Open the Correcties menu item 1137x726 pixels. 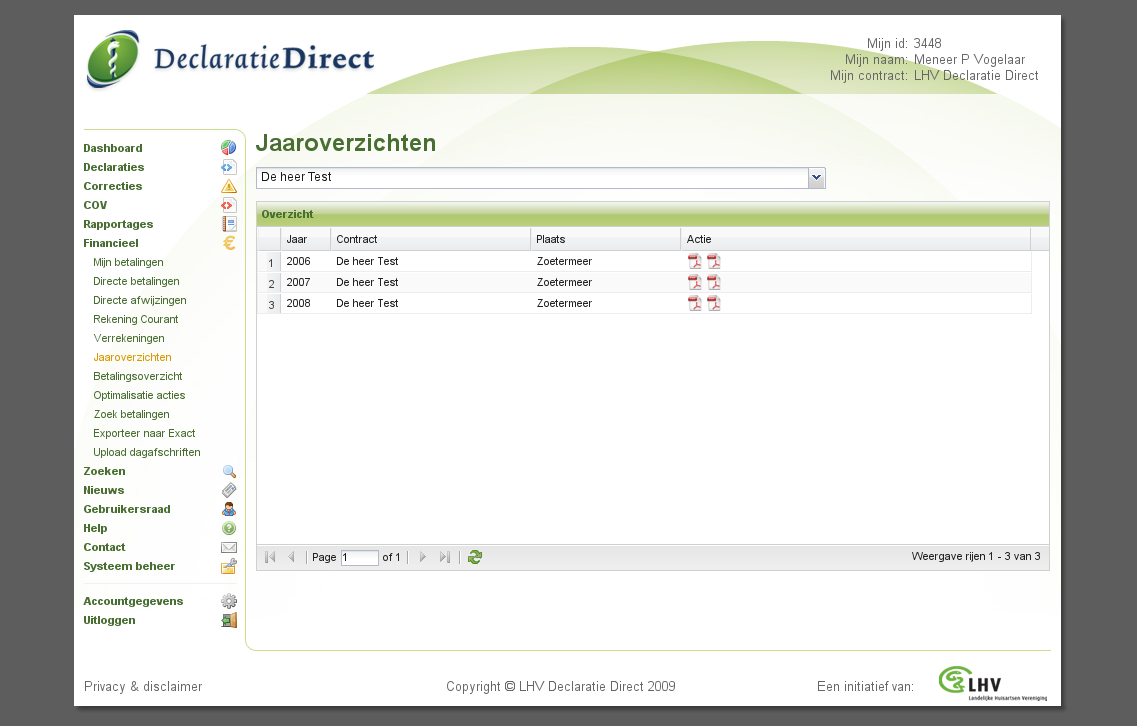[112, 186]
